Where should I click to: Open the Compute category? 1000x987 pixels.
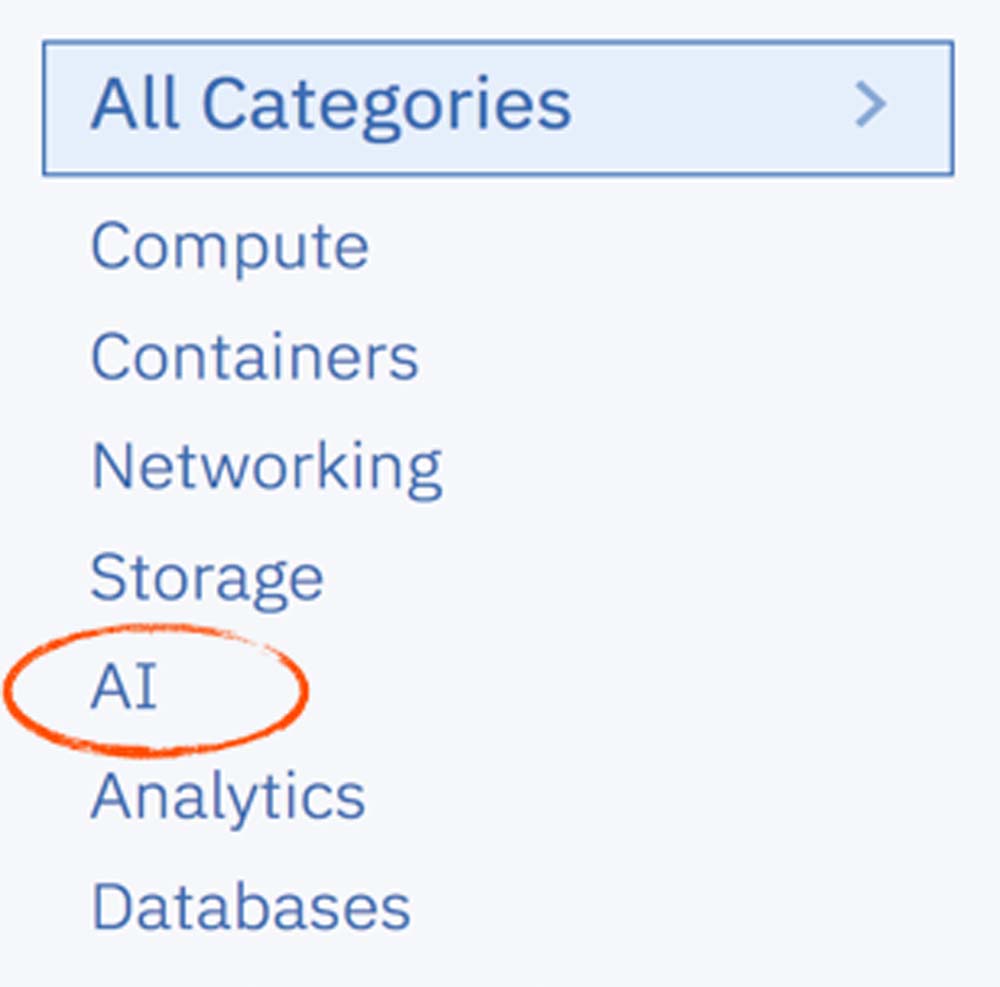tap(229, 246)
